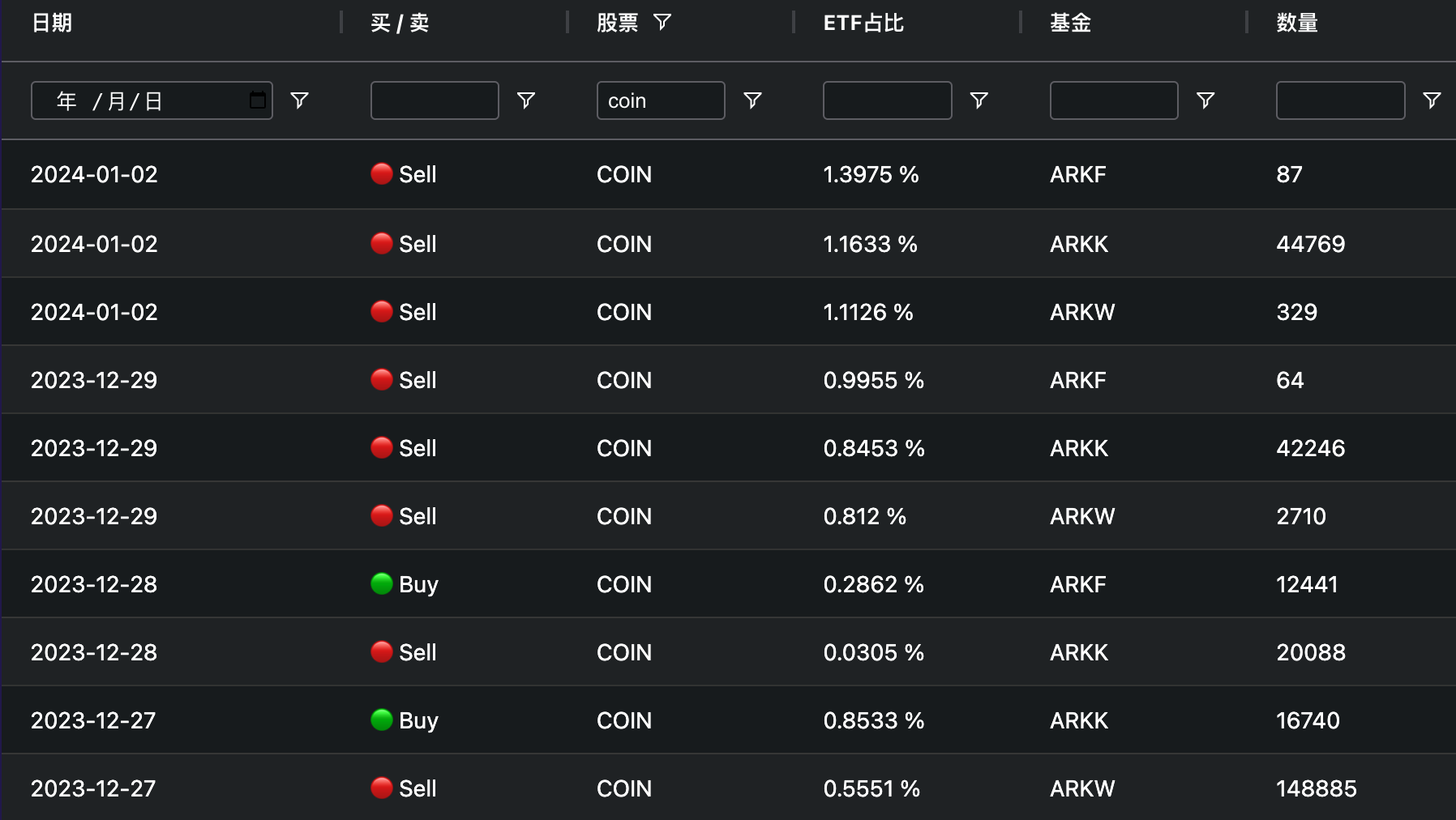Open the calendar picker in the date field

click(258, 100)
